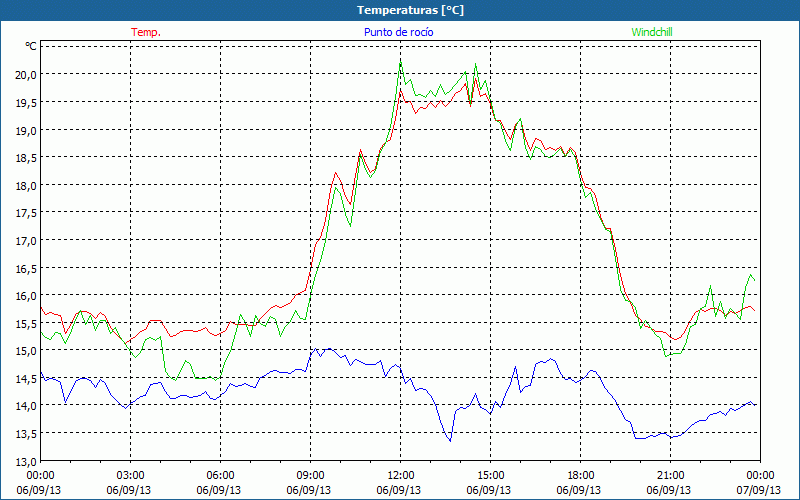Click the 15,0 y-axis value
800x500 pixels.
(26, 351)
